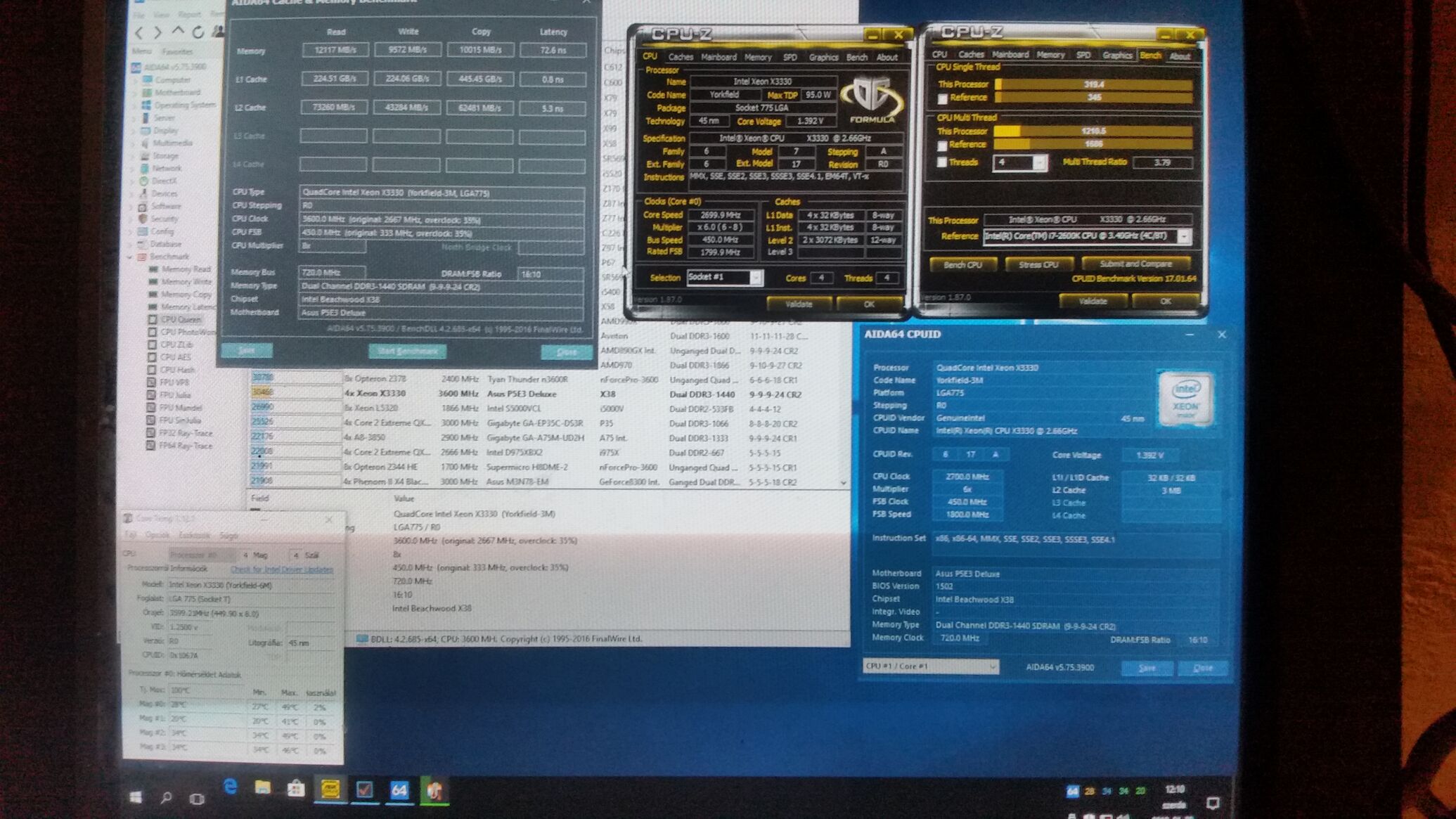Collapse the Benchmark tree node
Screen dimensions: 1456x819
coord(130,257)
